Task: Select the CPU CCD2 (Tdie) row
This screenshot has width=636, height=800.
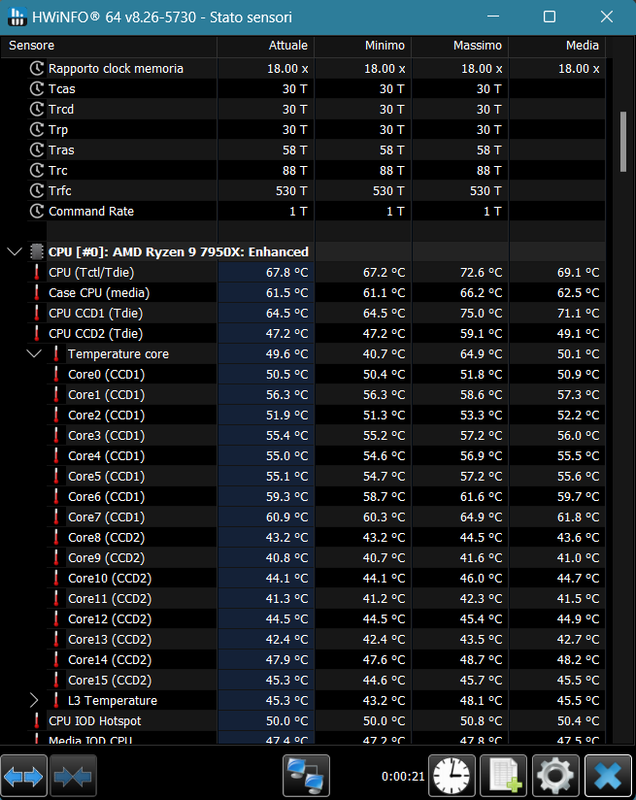Action: point(316,334)
